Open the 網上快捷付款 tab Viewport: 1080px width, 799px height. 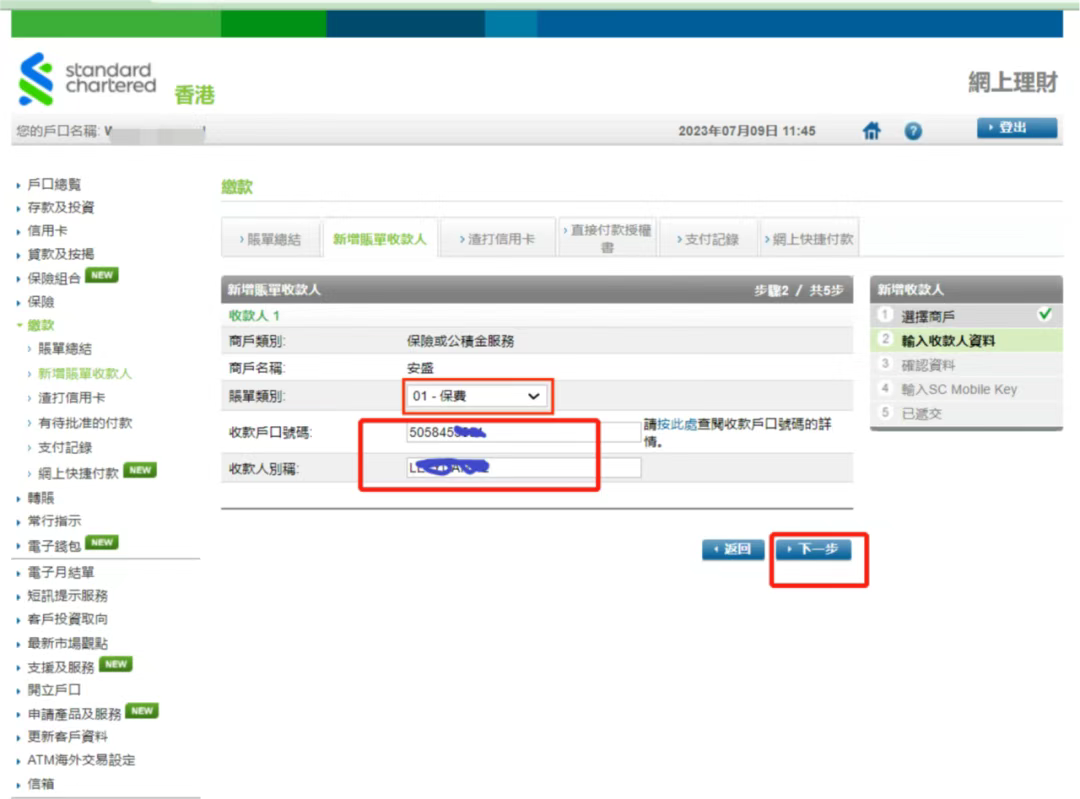click(809, 239)
